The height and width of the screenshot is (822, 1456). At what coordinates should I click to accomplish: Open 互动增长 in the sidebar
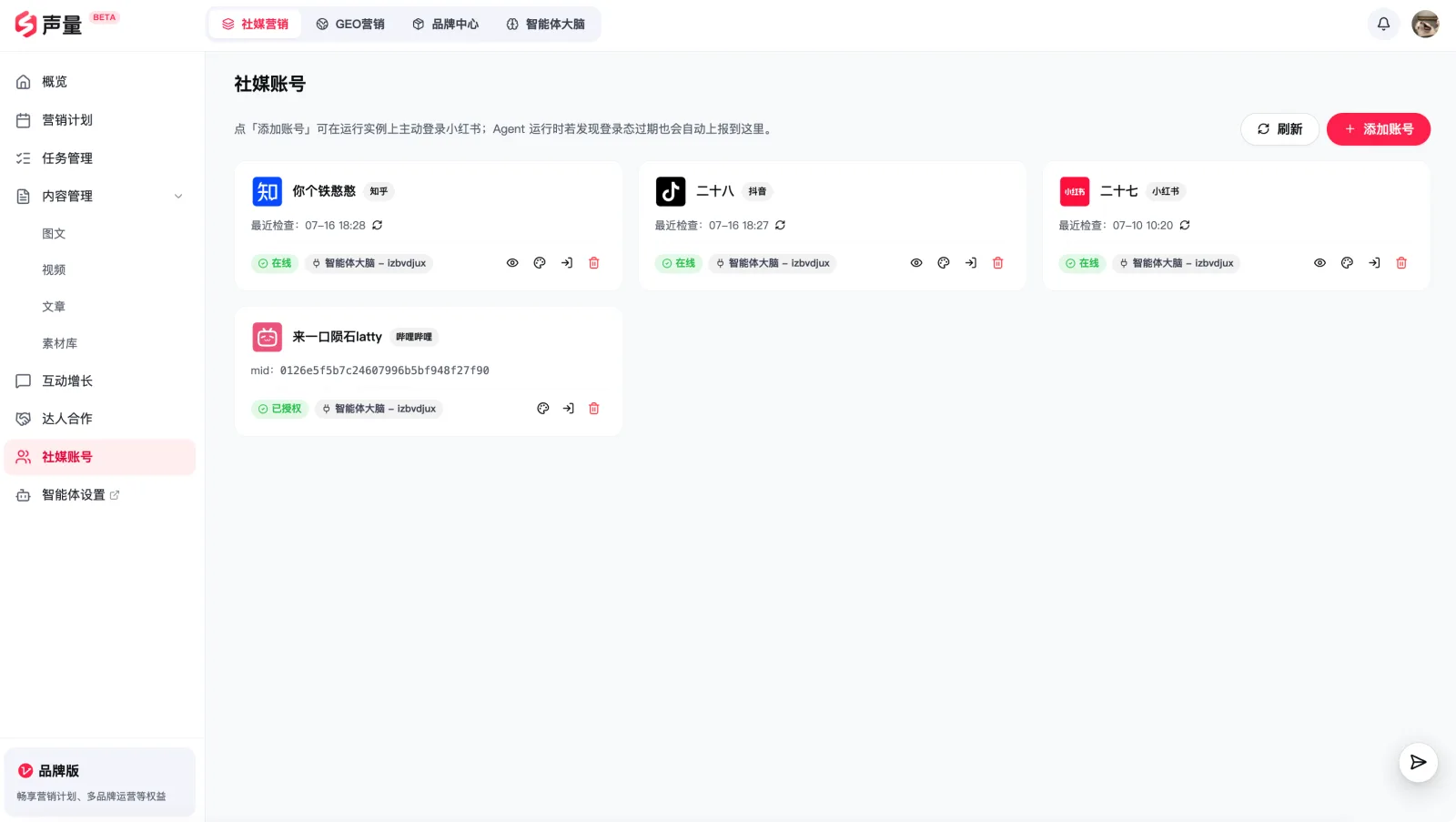pyautogui.click(x=100, y=381)
